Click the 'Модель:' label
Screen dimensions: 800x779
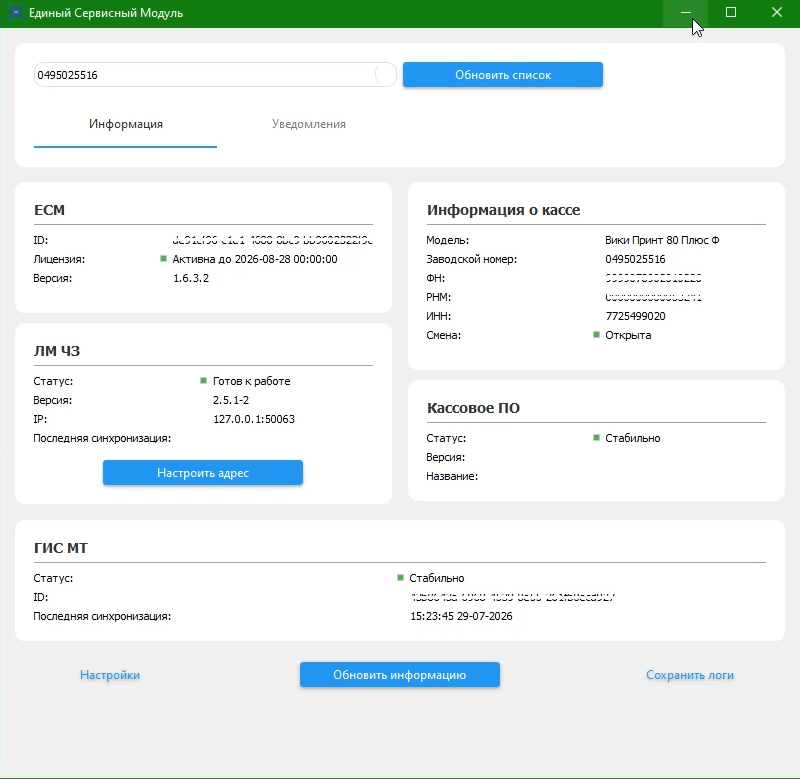click(447, 240)
